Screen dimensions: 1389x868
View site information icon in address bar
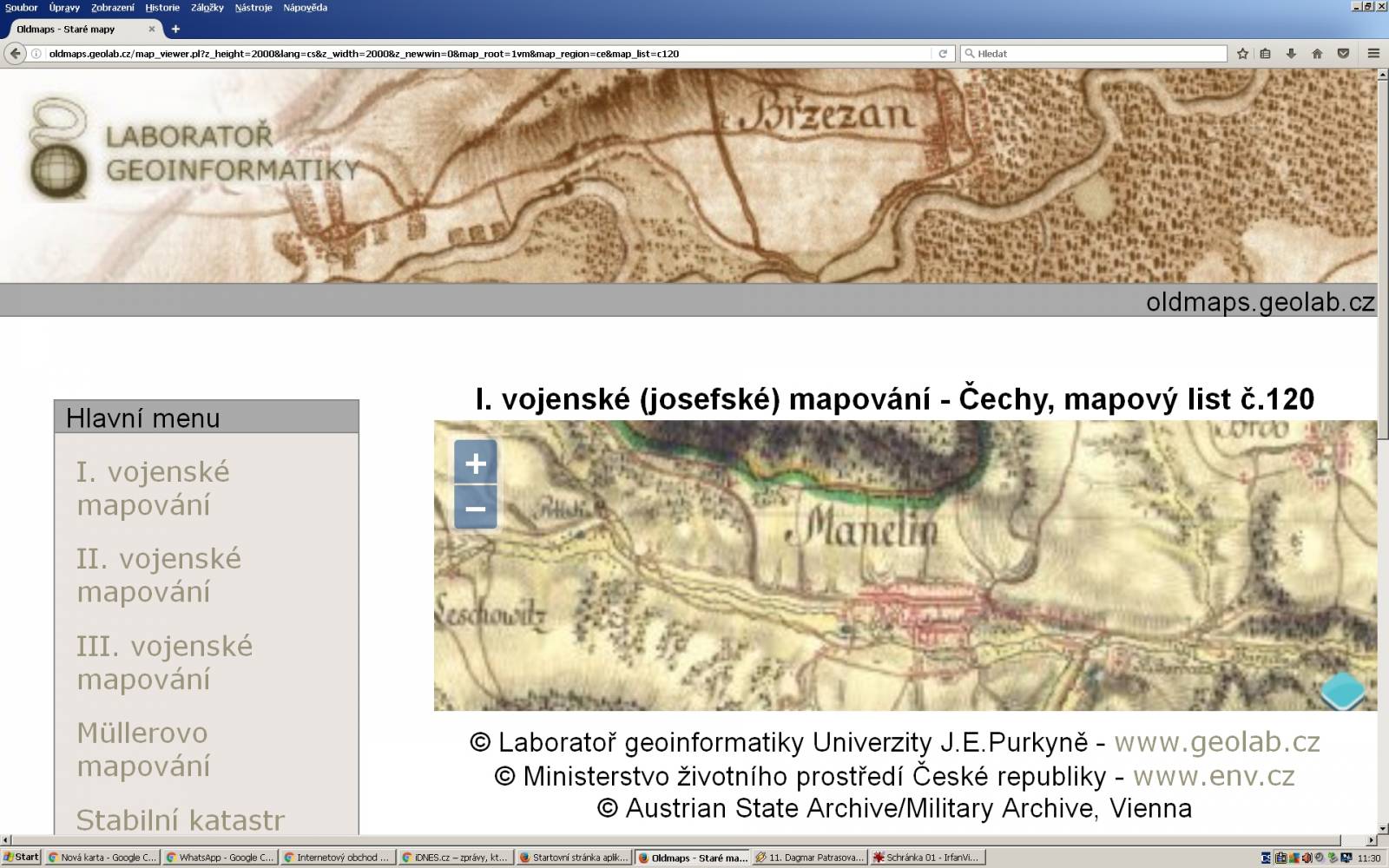(x=36, y=54)
